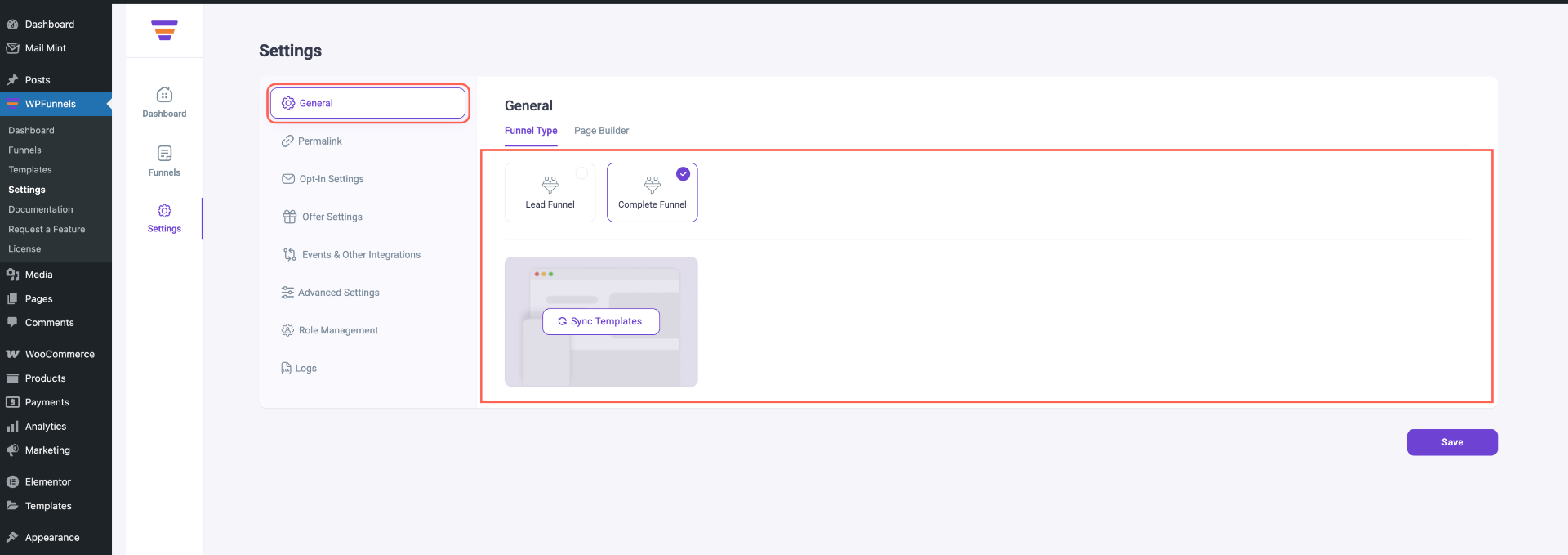The height and width of the screenshot is (555, 1568).
Task: Click the Sync Templates button
Action: (601, 321)
